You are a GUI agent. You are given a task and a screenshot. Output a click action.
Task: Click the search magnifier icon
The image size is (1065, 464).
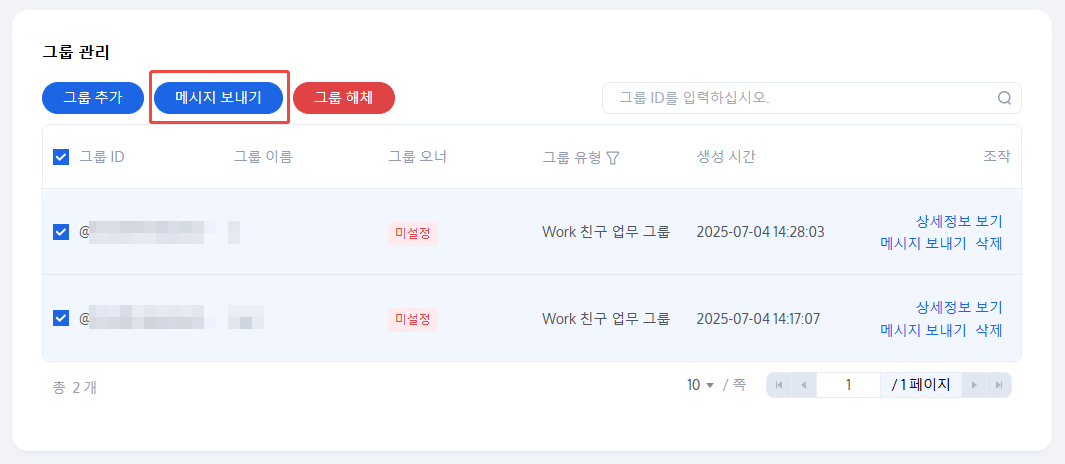[1004, 98]
